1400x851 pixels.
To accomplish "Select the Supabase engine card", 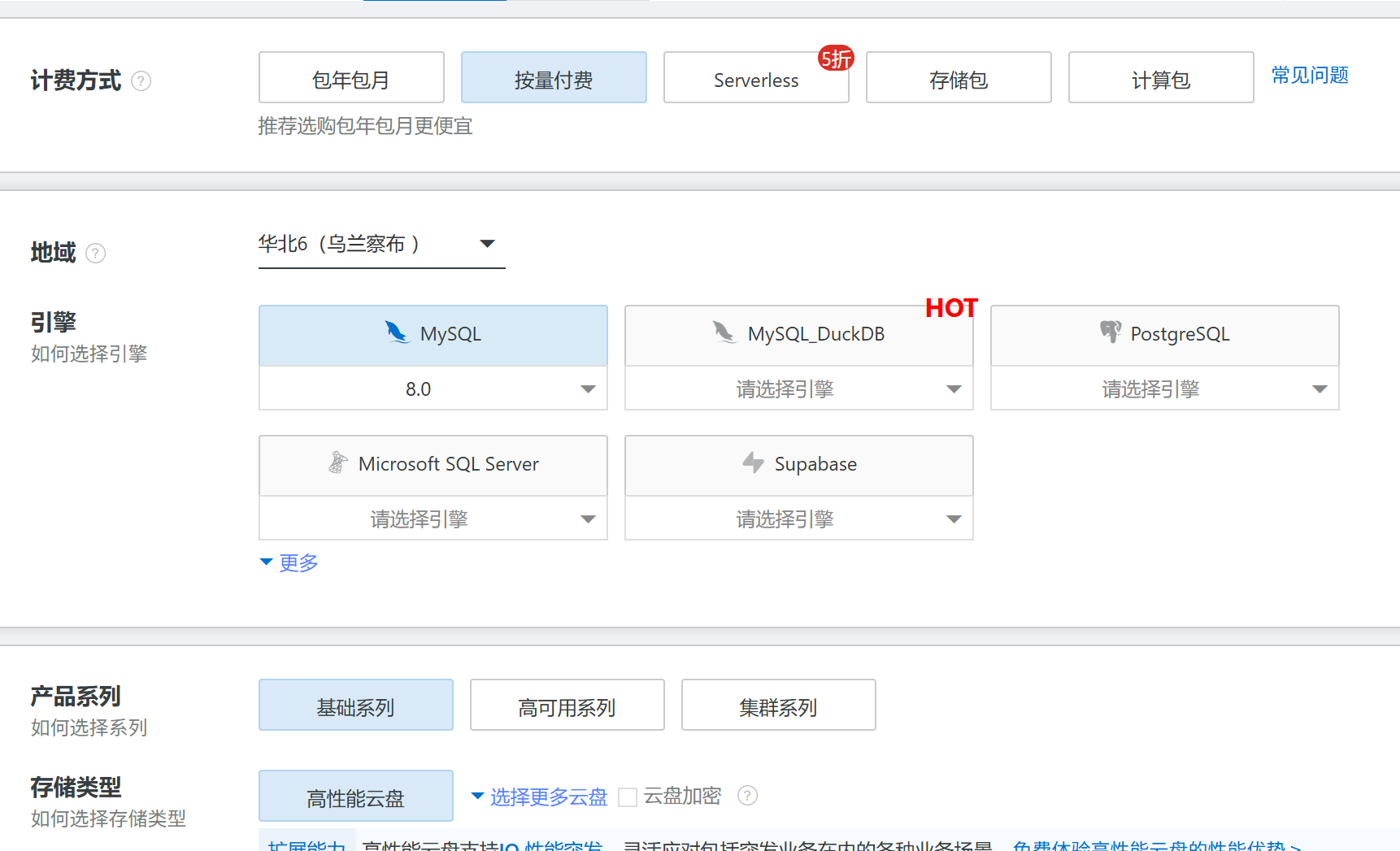I will click(x=799, y=466).
